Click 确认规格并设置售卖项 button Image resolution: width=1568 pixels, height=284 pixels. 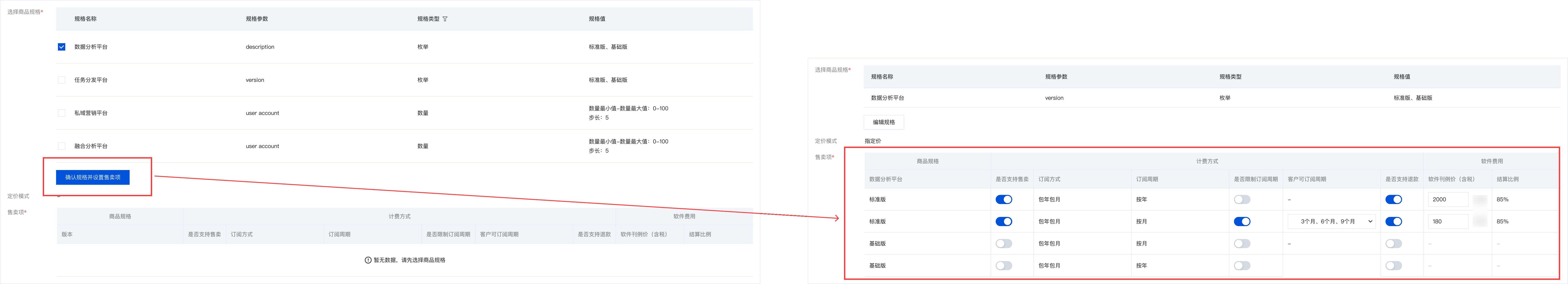click(93, 177)
